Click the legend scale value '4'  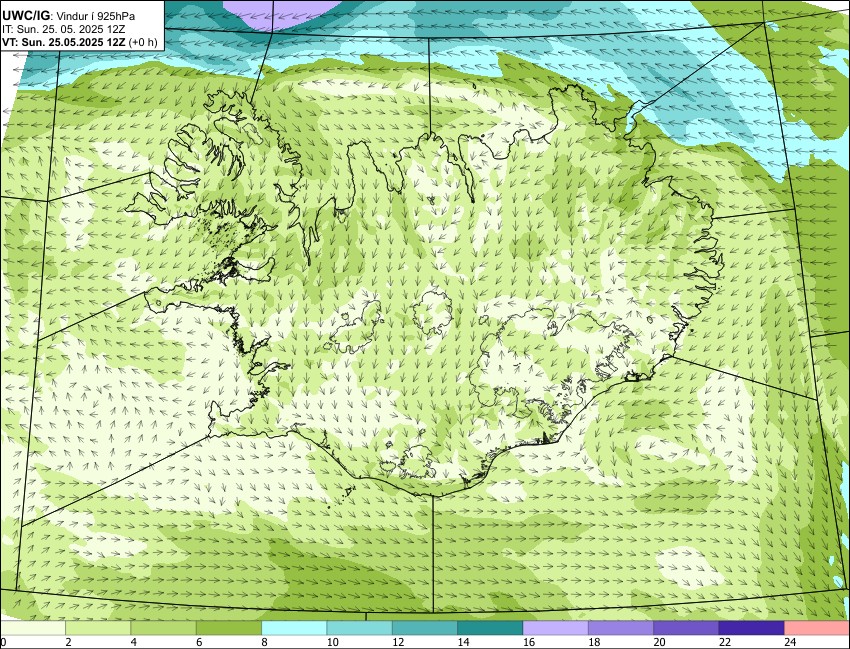click(x=133, y=642)
